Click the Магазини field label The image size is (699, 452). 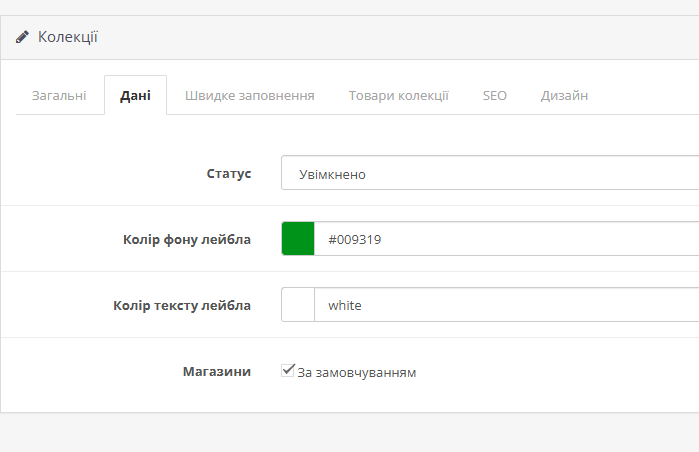coord(217,371)
